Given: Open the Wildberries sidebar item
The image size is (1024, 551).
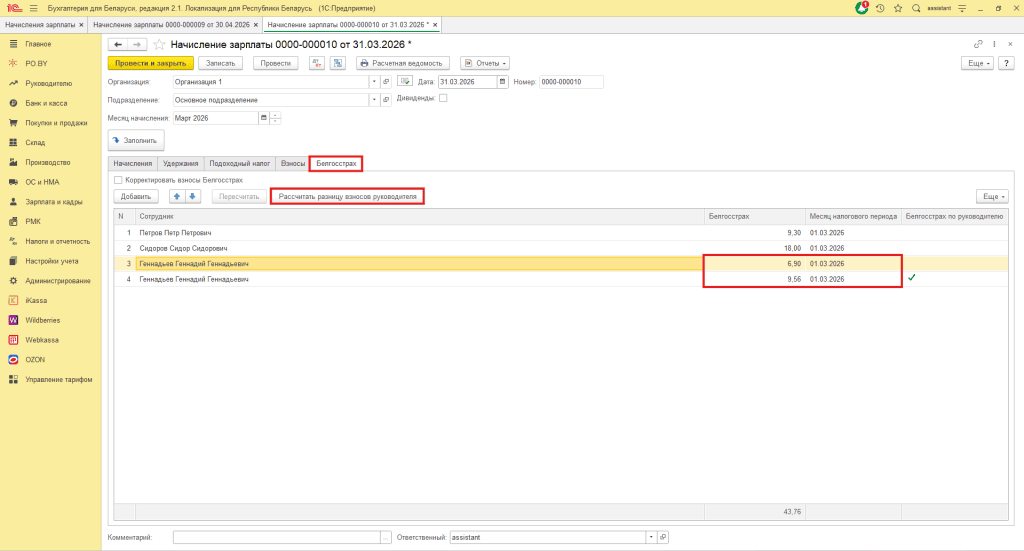Looking at the screenshot, I should 42,320.
